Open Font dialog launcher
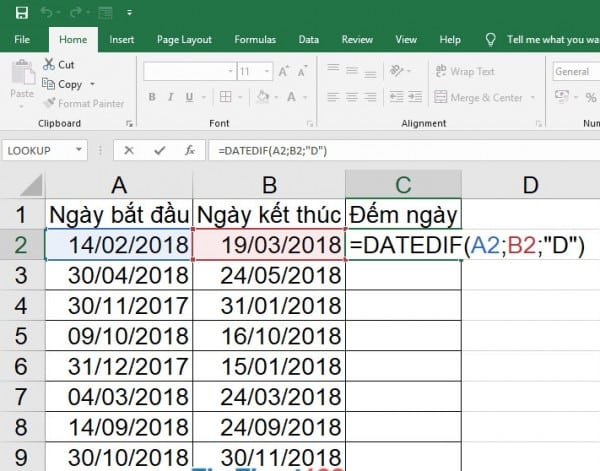 click(310, 124)
